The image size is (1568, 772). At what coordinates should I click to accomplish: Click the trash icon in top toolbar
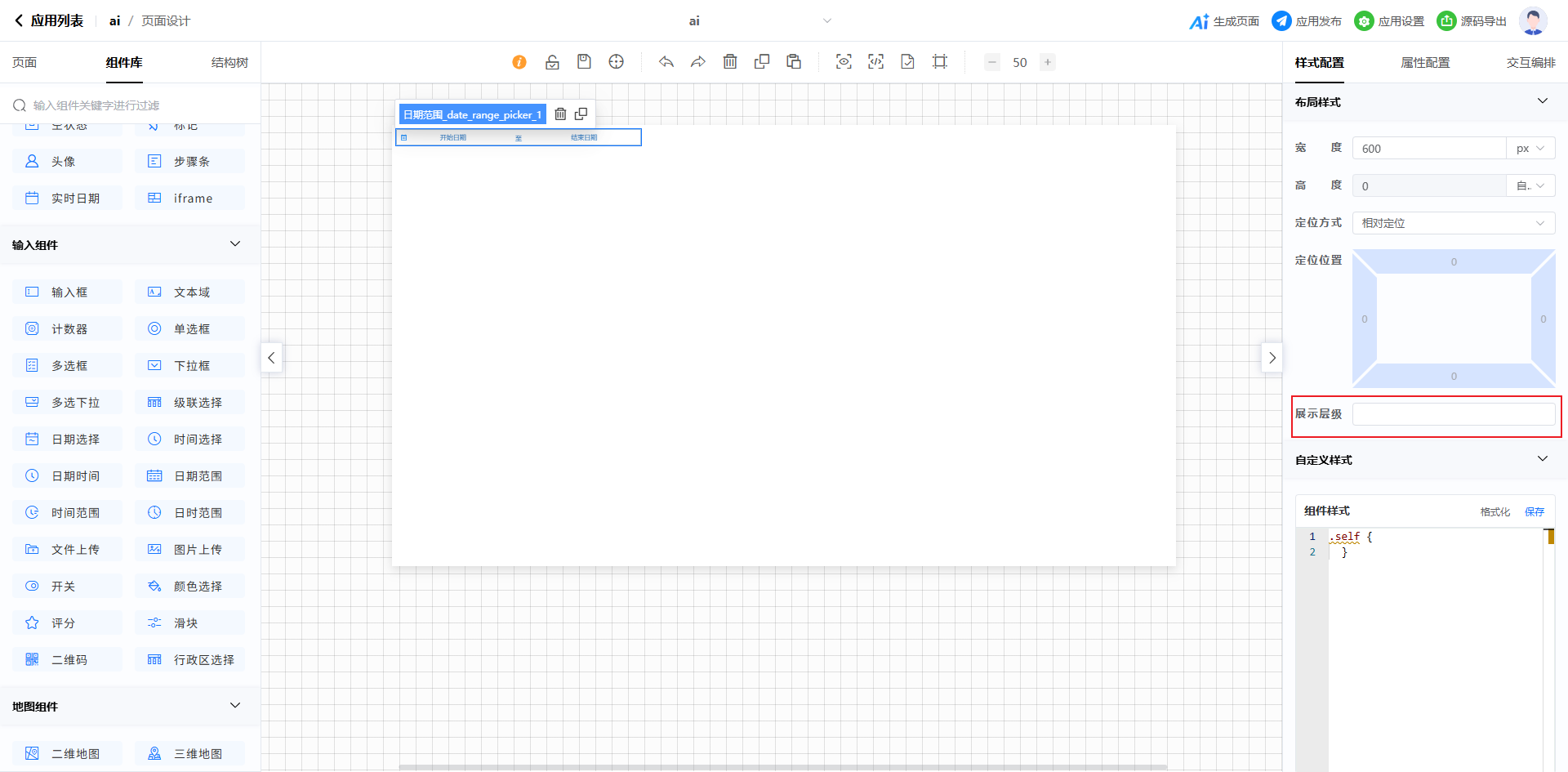pyautogui.click(x=730, y=62)
